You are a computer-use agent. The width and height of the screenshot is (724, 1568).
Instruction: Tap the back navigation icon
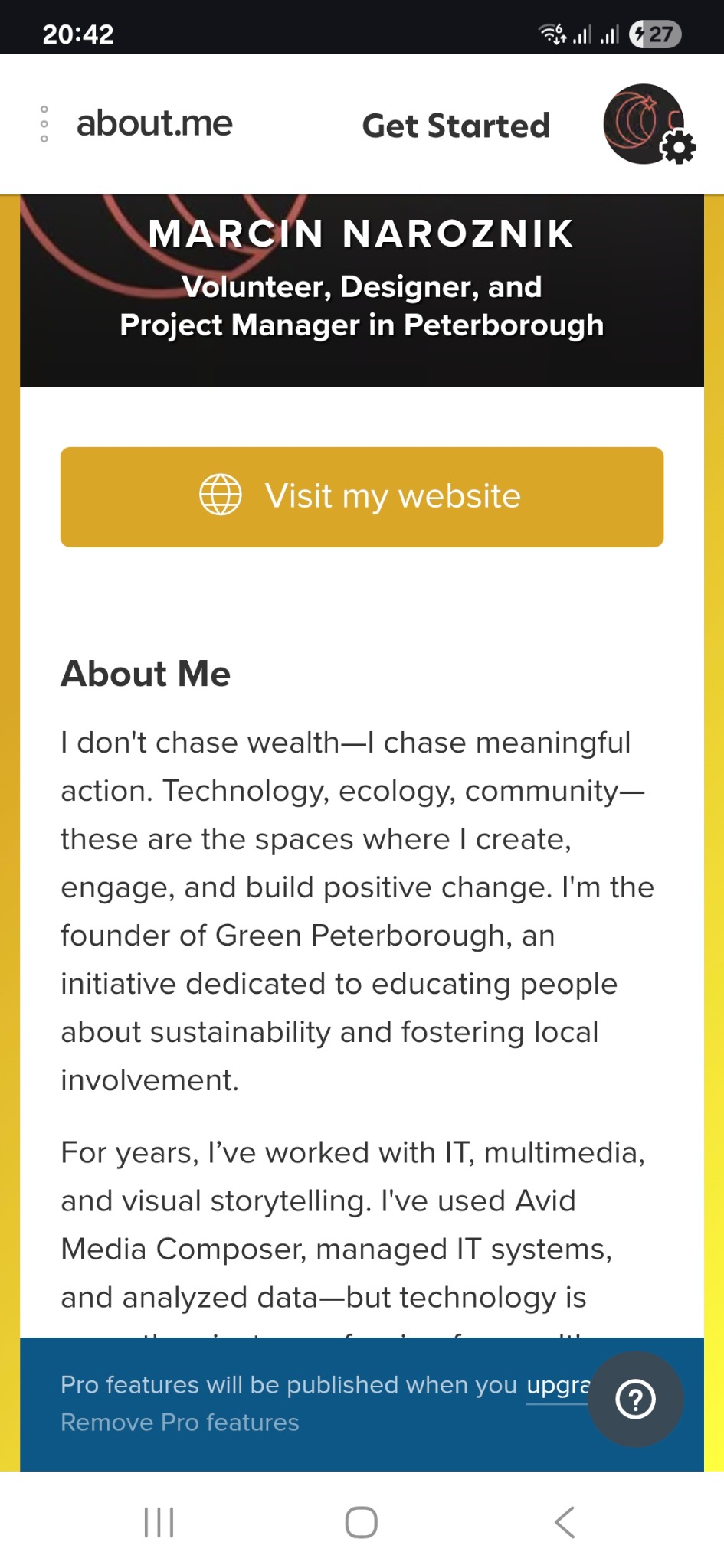pos(565,1521)
